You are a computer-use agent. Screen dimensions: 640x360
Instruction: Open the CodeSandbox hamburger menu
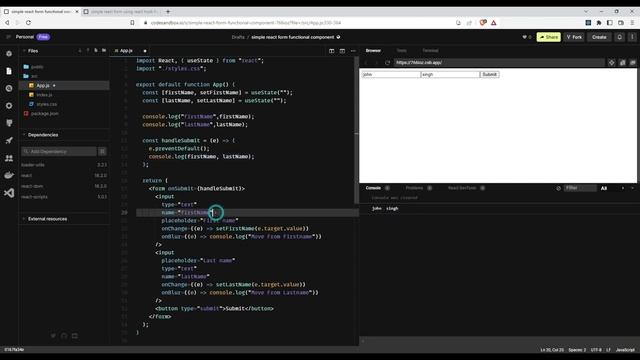[8, 37]
